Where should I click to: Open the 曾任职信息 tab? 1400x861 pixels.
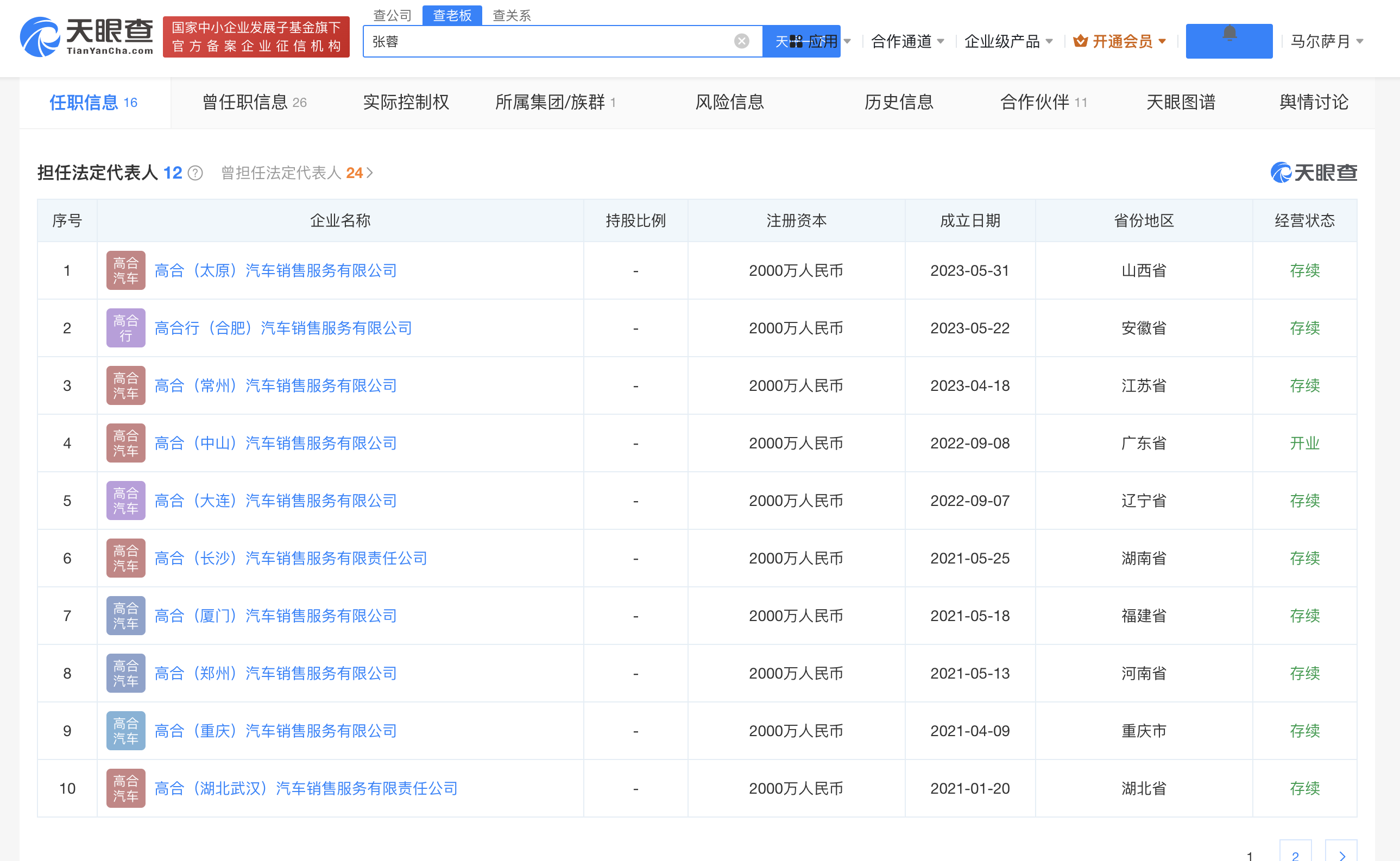coord(255,103)
